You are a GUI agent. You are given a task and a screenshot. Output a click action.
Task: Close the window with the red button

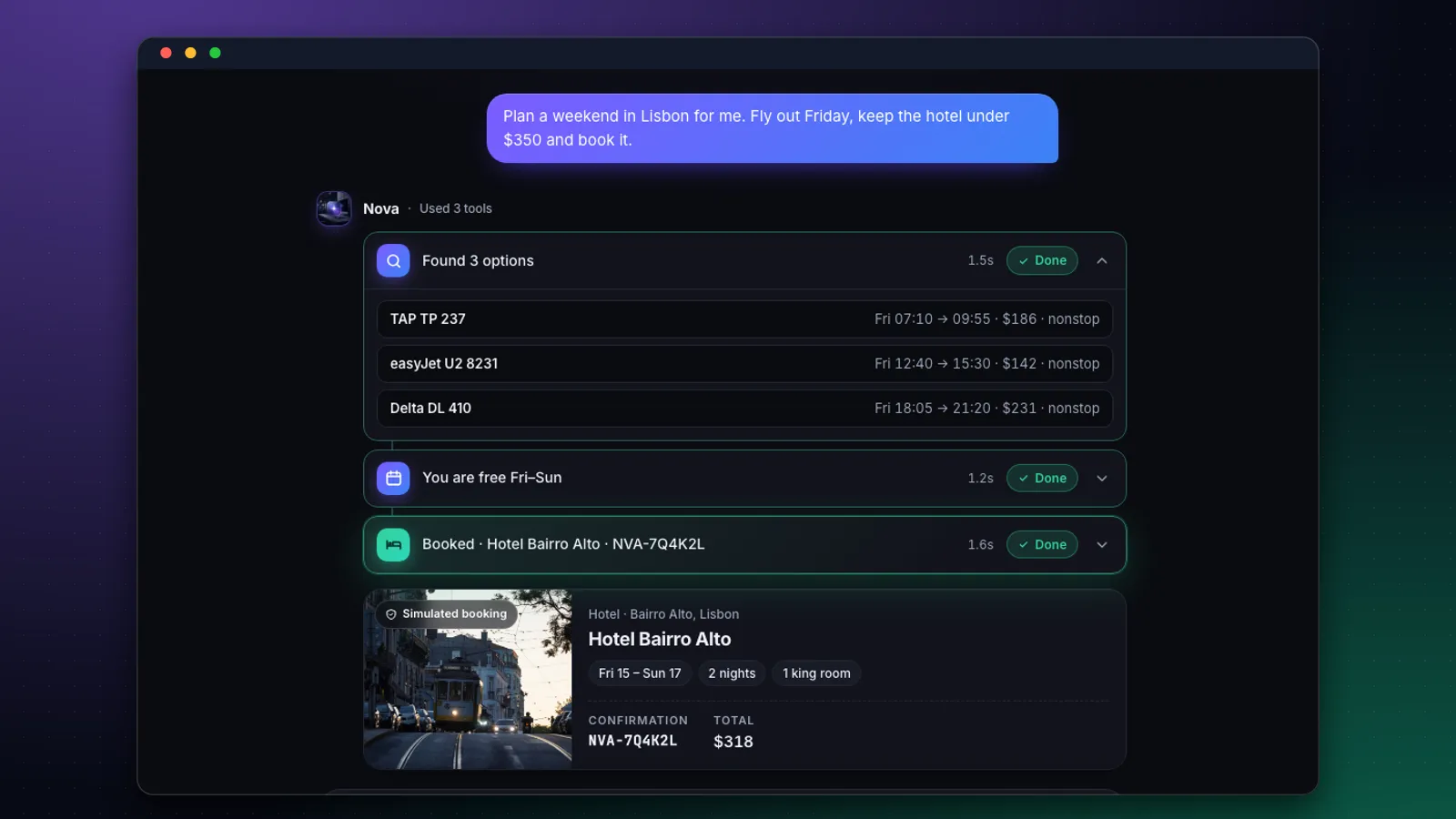pos(166,53)
